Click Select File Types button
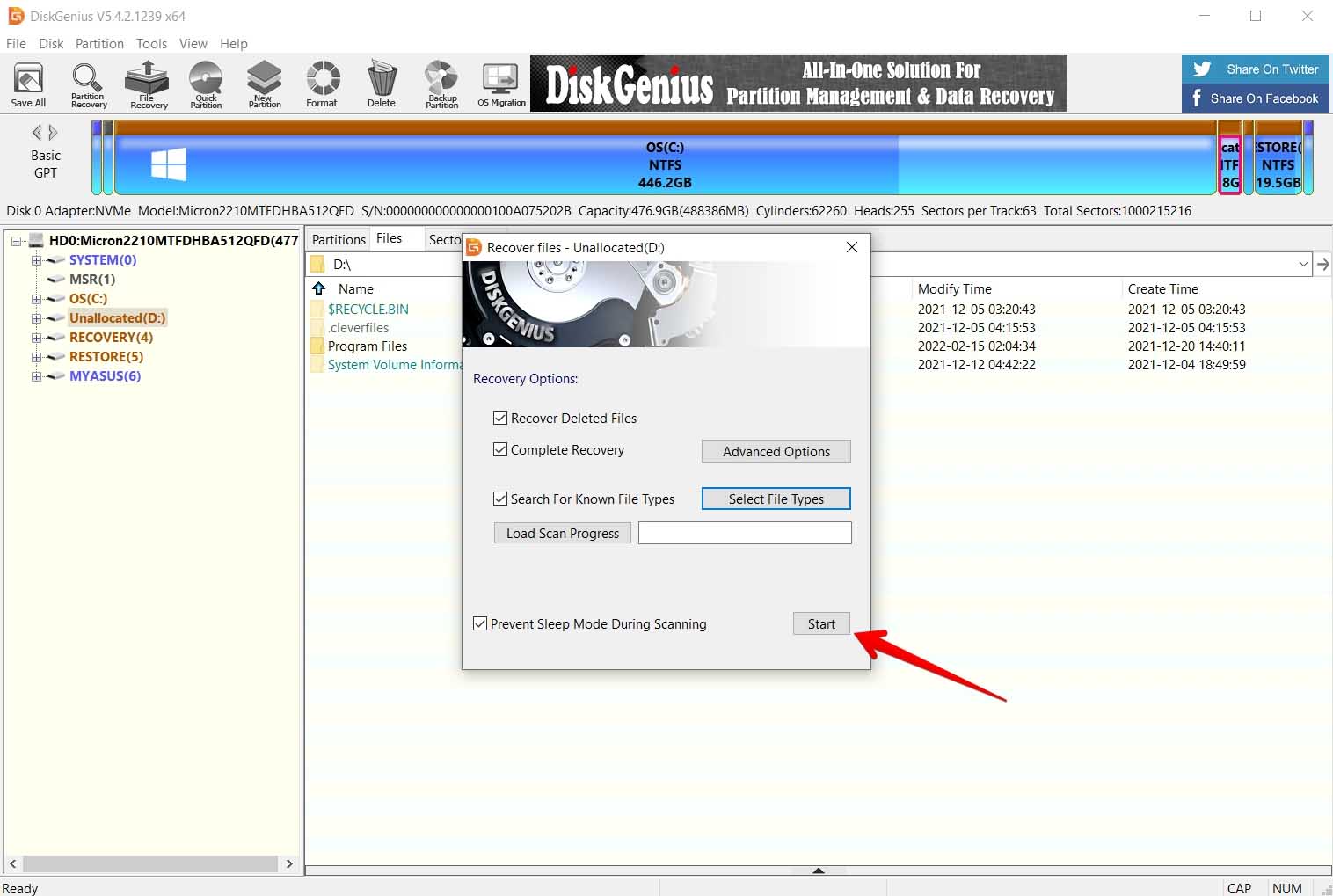This screenshot has width=1333, height=896. tap(776, 499)
